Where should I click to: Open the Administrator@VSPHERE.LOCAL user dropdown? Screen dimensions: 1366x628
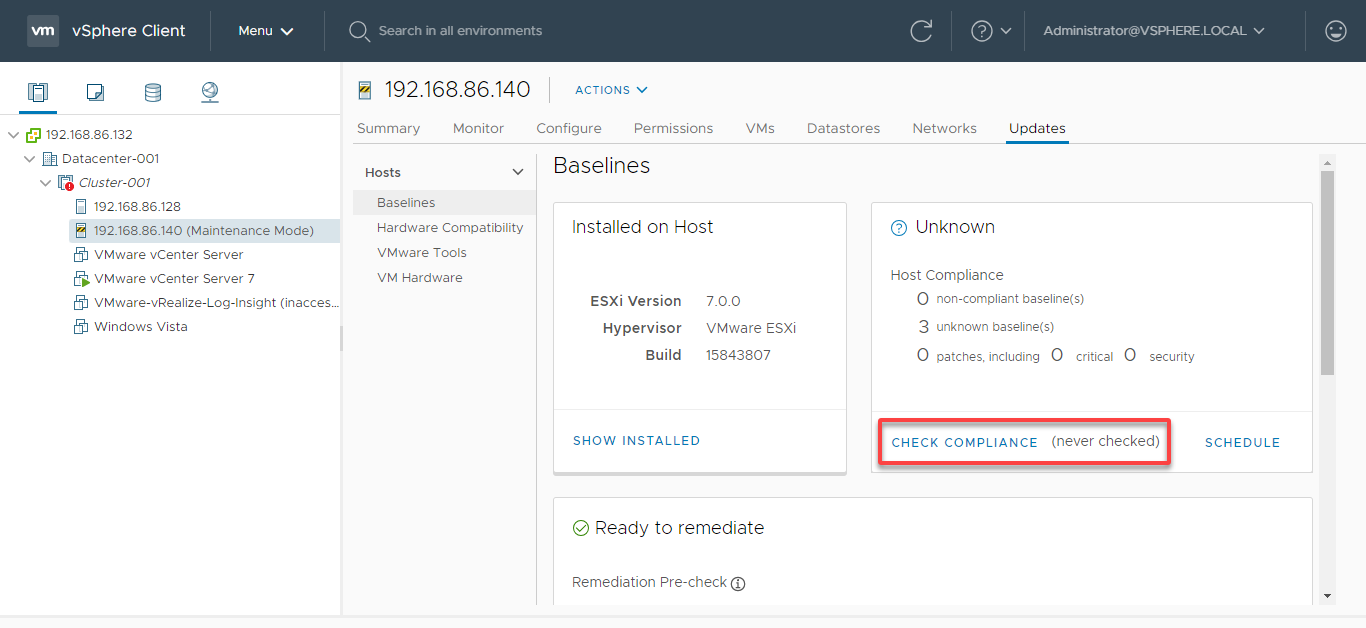click(1154, 31)
